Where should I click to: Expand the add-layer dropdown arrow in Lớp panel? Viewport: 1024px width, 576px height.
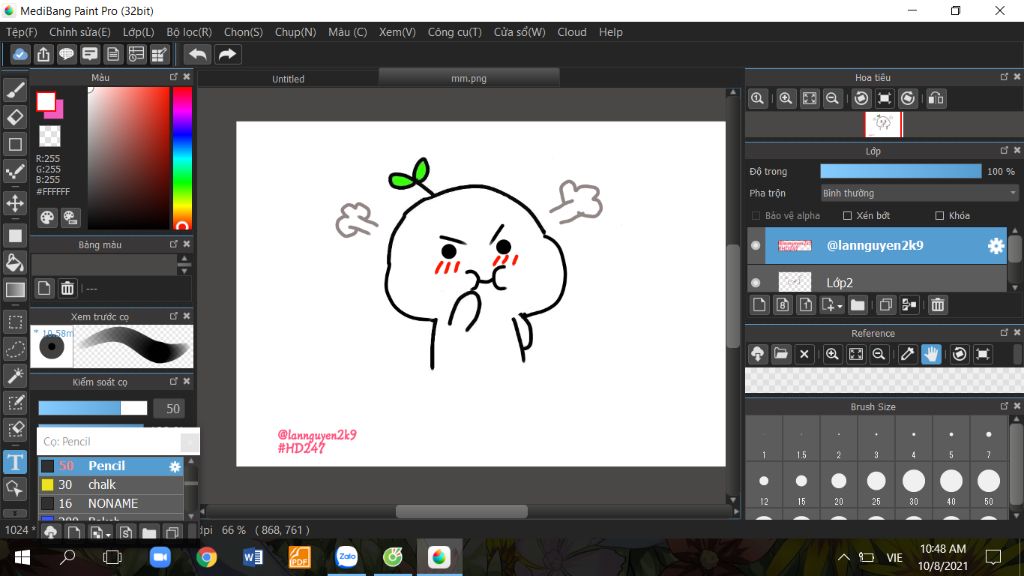coord(840,305)
